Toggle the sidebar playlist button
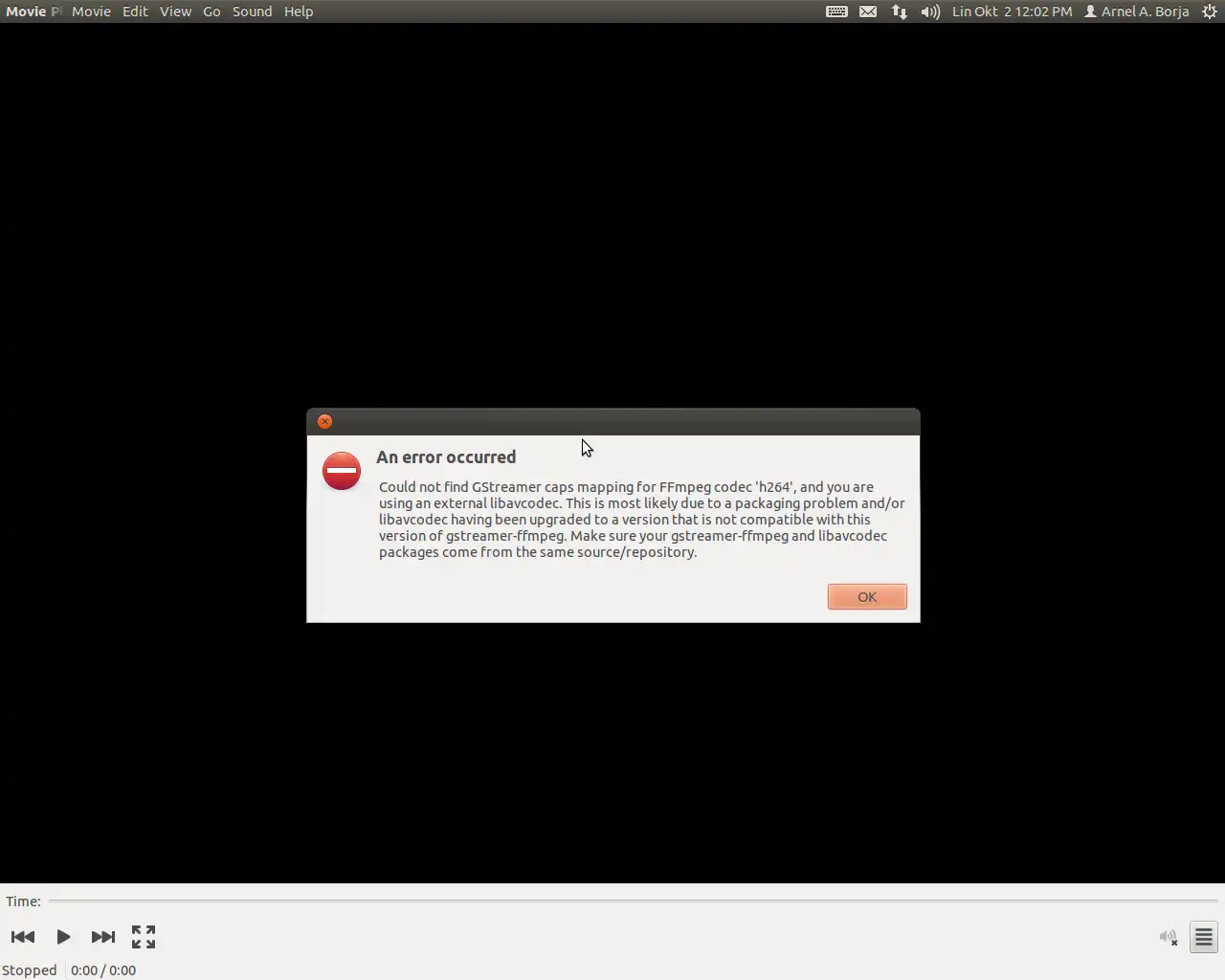The image size is (1225, 980). pos(1204,937)
